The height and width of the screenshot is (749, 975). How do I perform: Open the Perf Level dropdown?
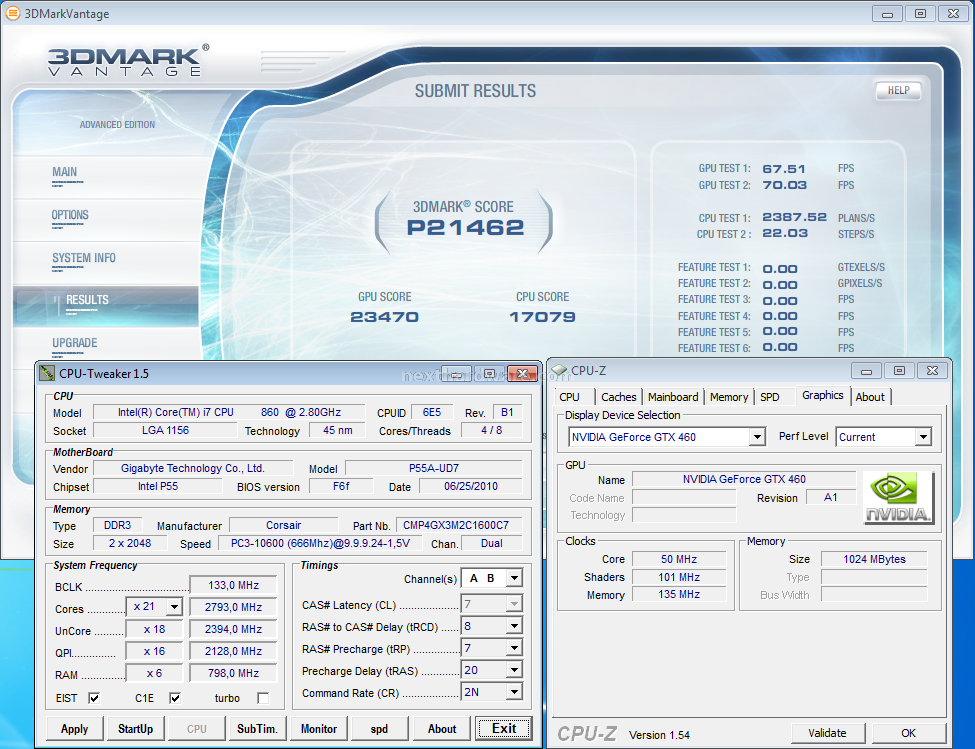(923, 437)
